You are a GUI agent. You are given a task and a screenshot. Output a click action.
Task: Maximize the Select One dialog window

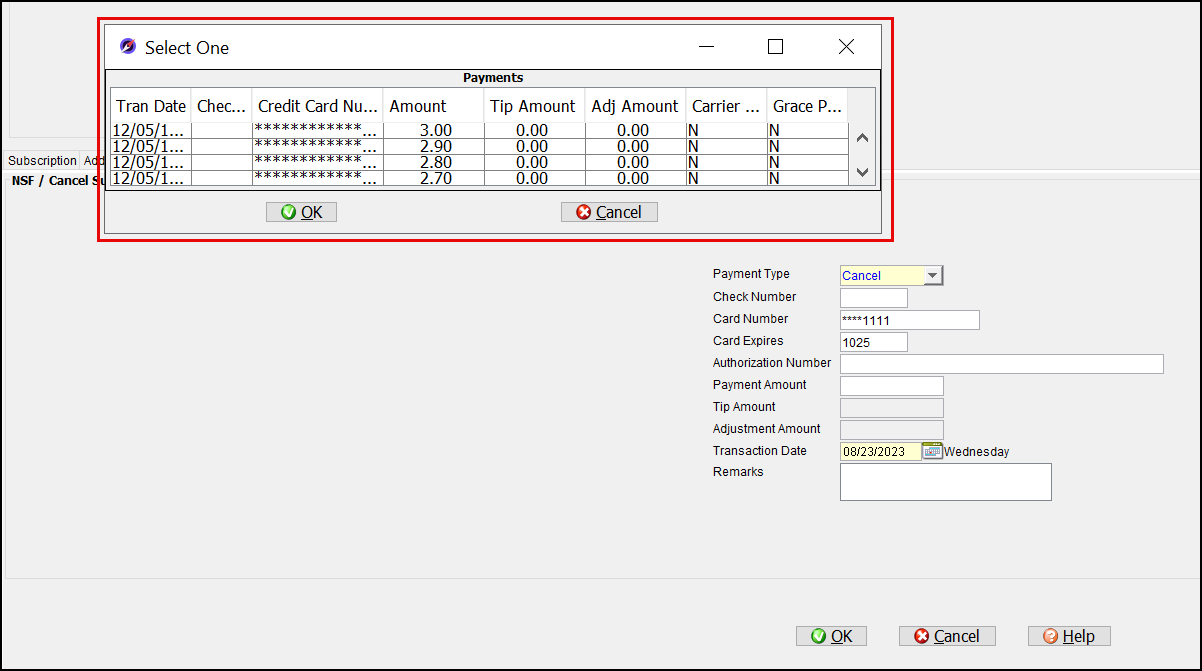(775, 47)
